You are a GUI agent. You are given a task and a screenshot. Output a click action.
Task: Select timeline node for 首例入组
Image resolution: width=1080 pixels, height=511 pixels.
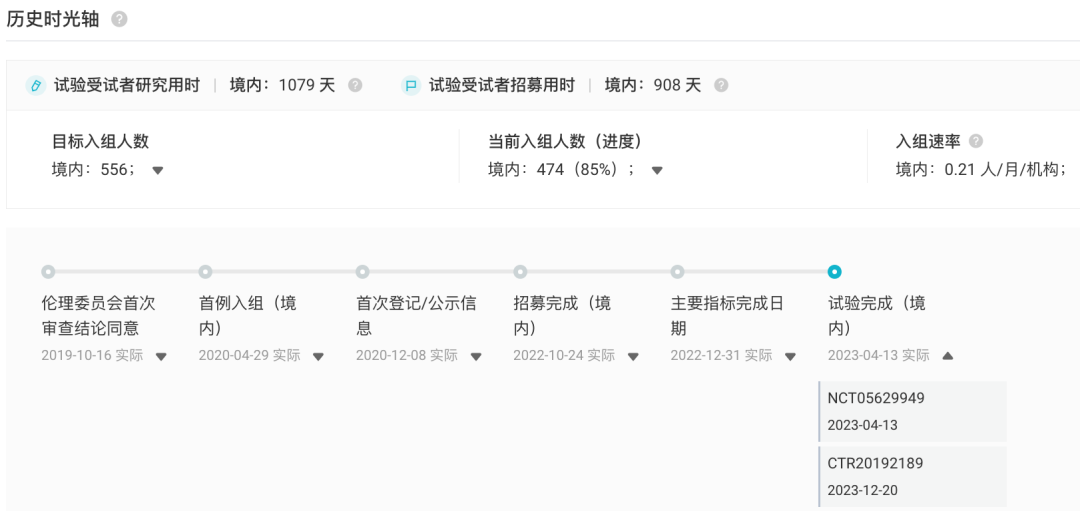(205, 272)
